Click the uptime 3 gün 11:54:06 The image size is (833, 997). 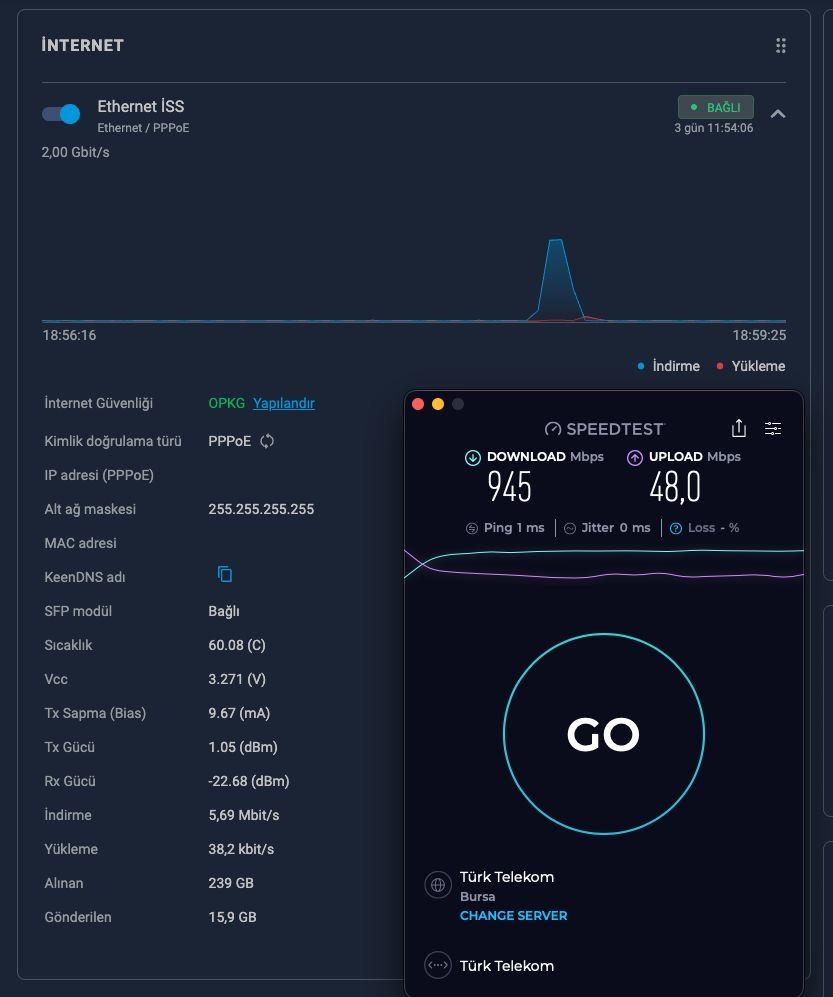[713, 128]
